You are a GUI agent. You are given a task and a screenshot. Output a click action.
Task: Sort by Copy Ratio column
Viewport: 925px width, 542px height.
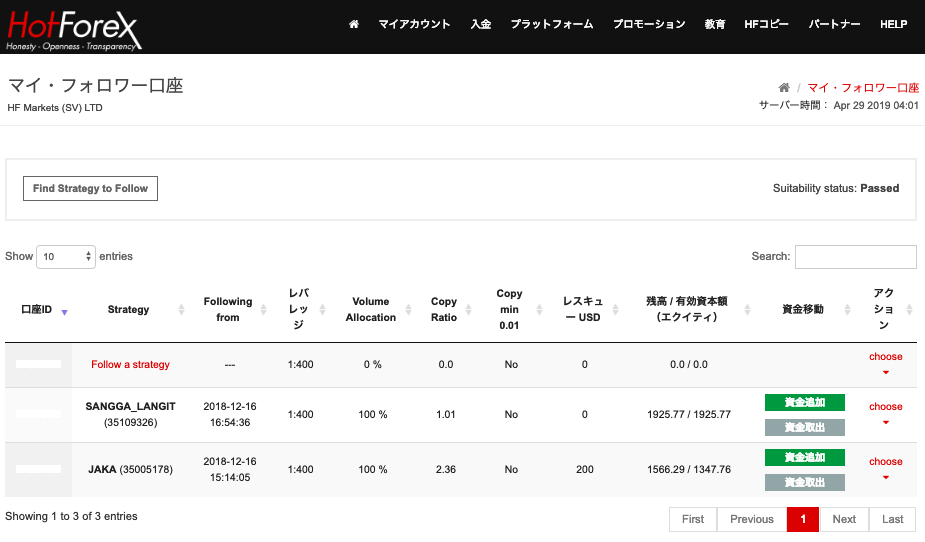click(468, 310)
